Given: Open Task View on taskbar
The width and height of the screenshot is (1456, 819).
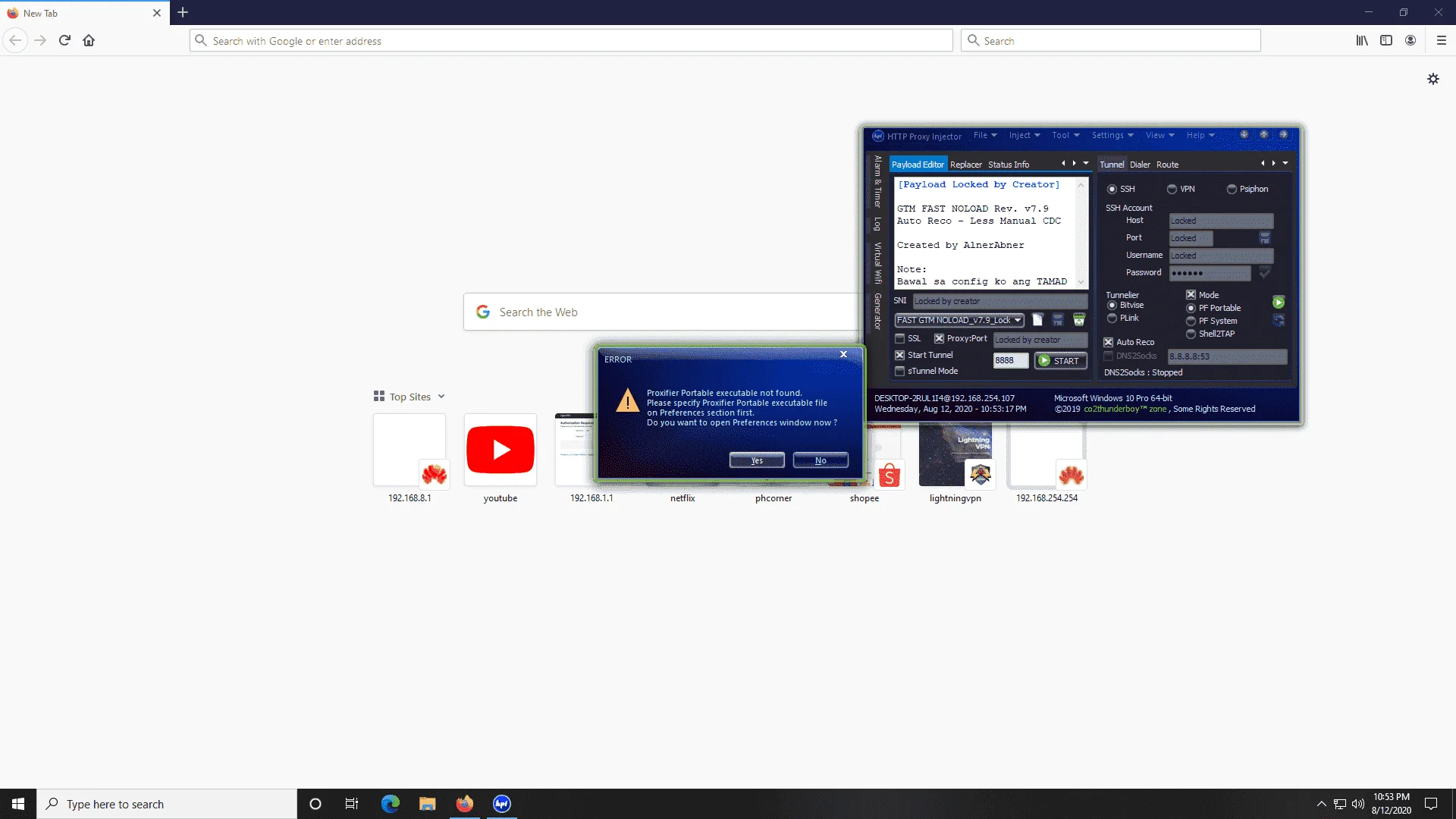Looking at the screenshot, I should coord(352,804).
